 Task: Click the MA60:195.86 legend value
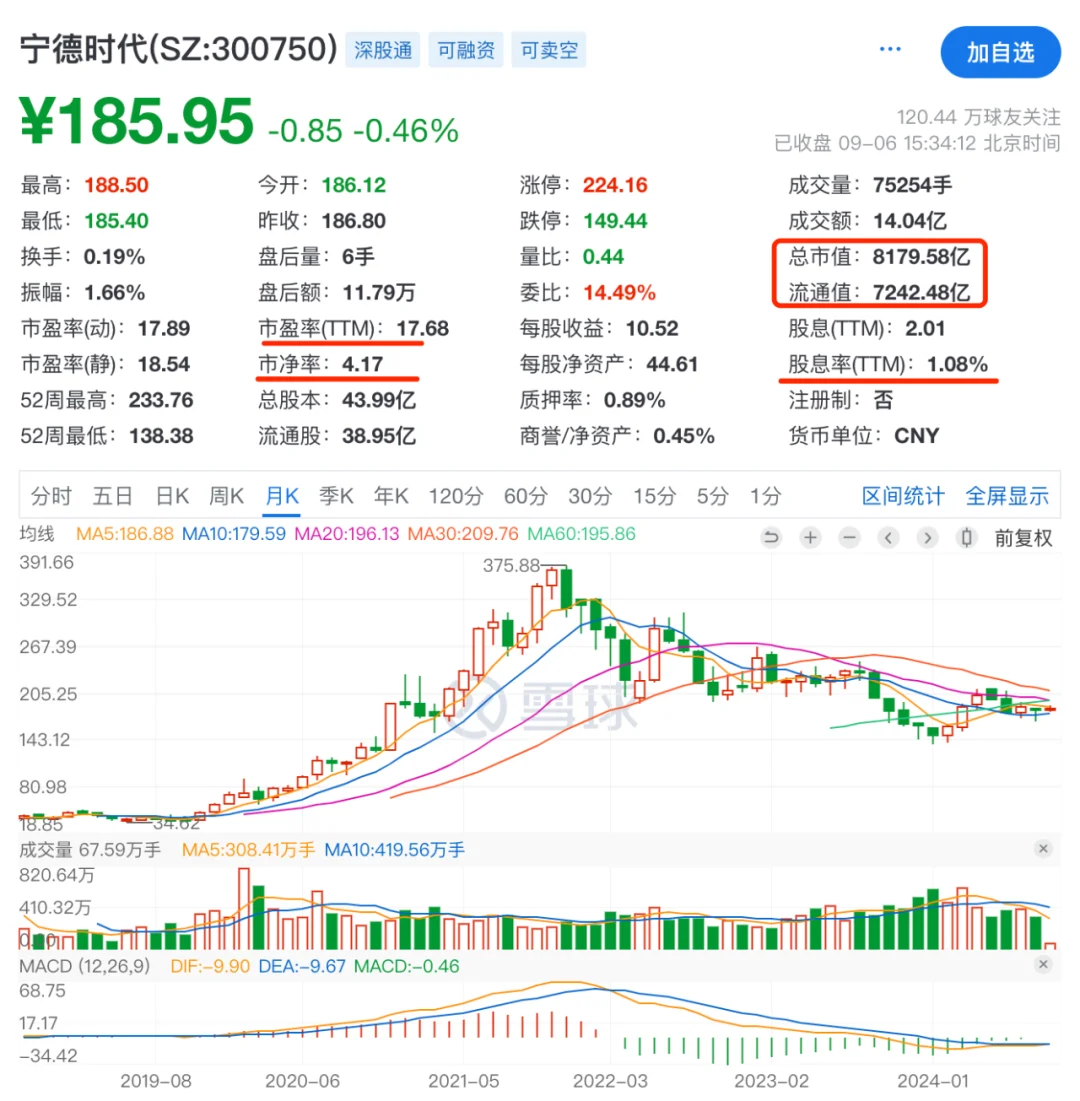581,534
